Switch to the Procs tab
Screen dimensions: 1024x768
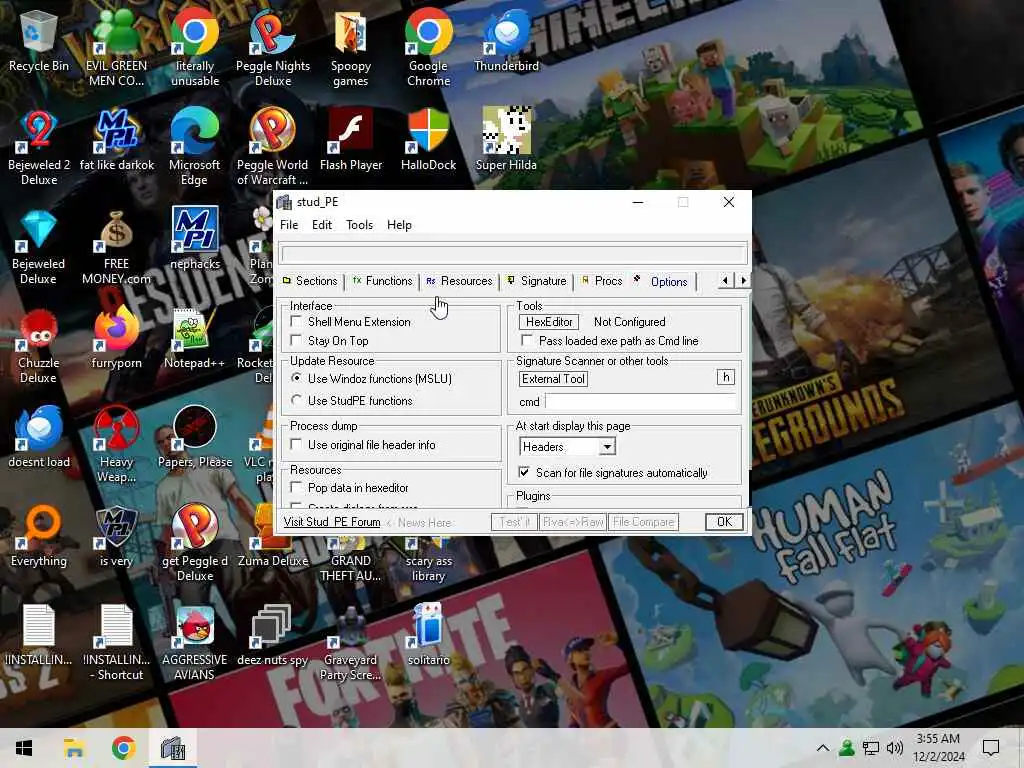point(602,281)
